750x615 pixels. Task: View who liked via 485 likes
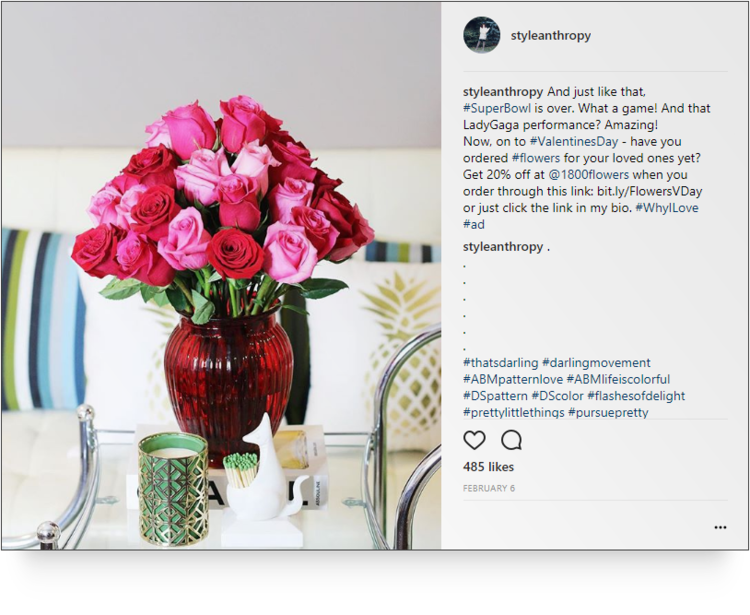488,467
